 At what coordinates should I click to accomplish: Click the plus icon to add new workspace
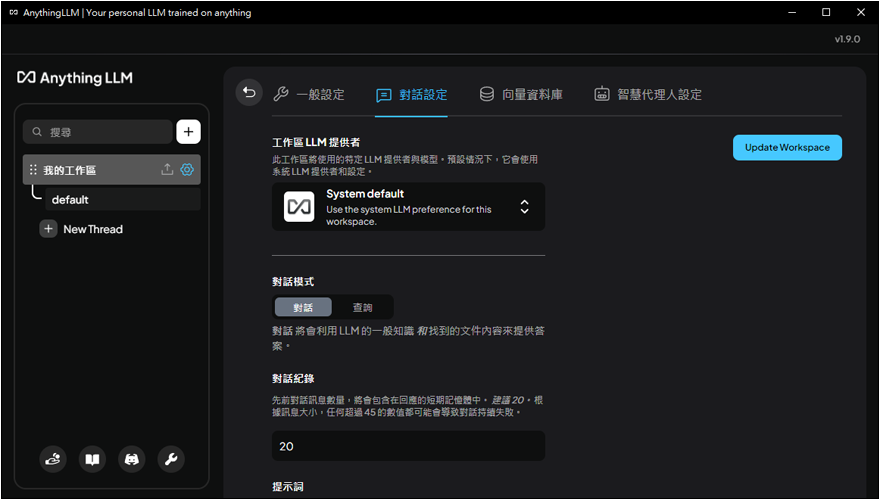point(188,131)
